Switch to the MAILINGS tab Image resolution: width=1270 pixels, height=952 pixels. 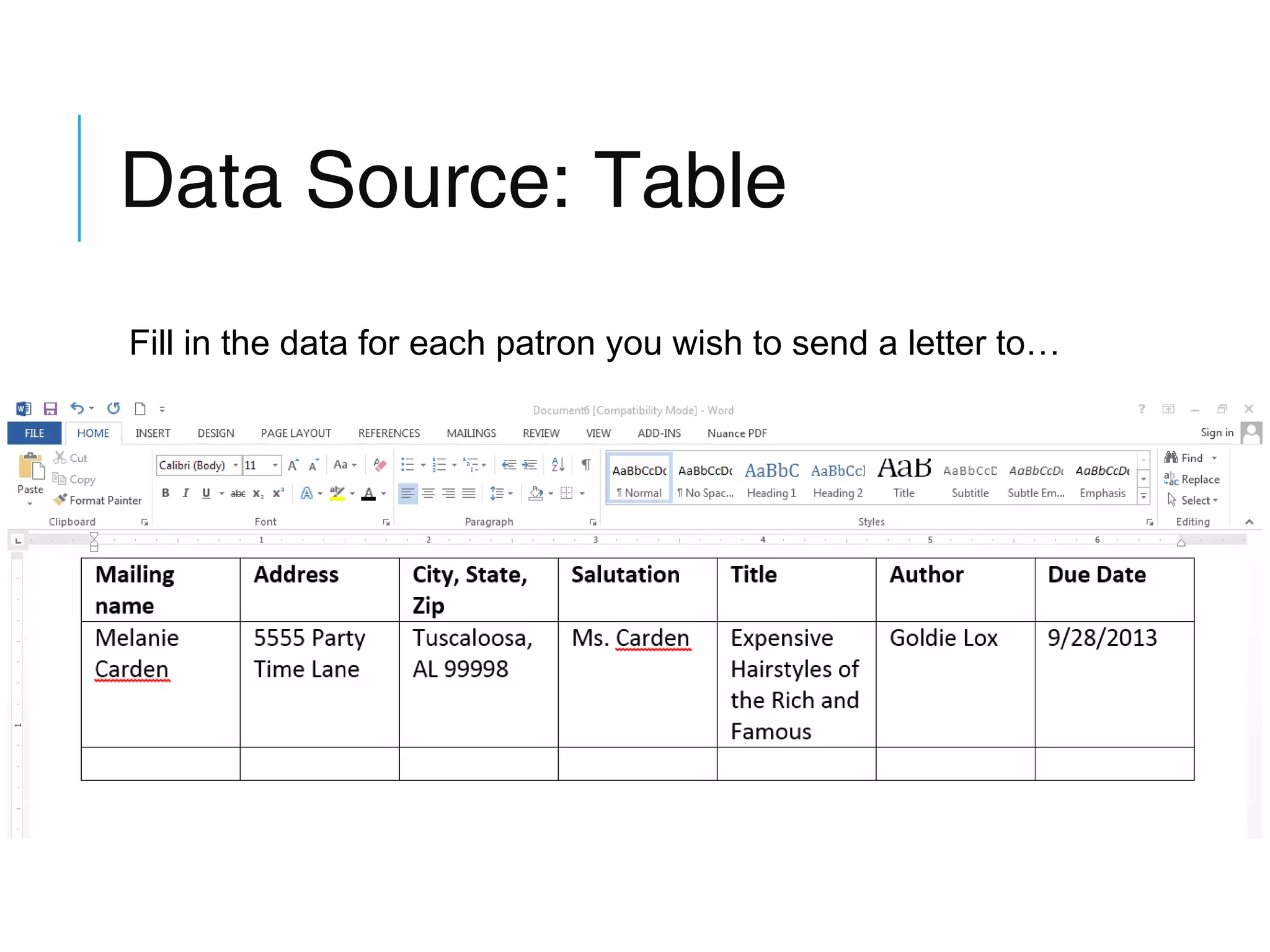pos(471,433)
